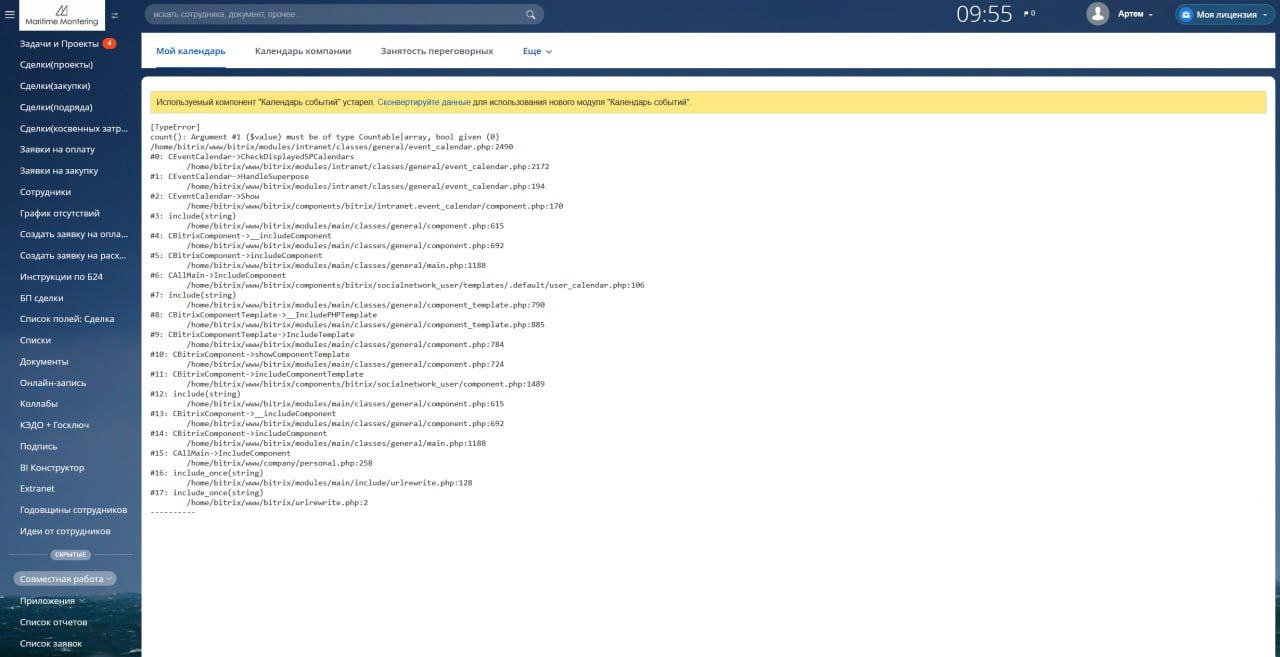This screenshot has width=1280, height=657.
Task: Open the user avatar icon
Action: (x=1098, y=14)
